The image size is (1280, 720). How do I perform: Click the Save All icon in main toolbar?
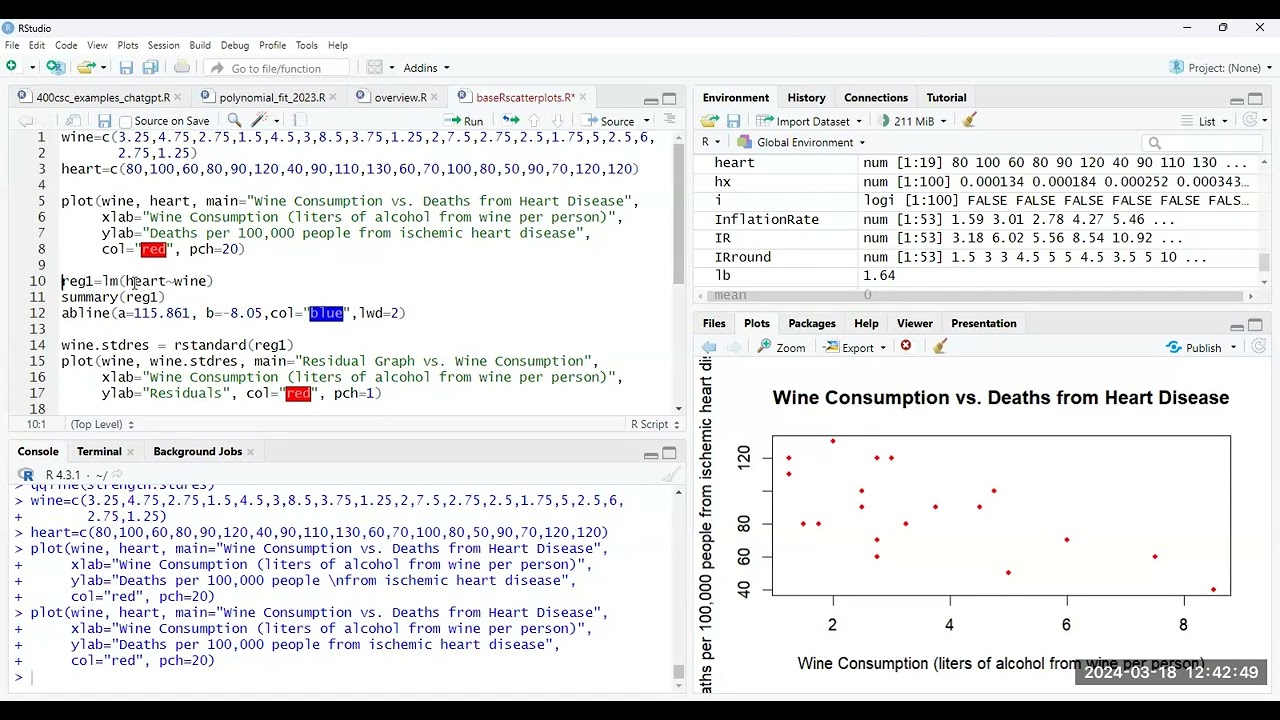coord(151,68)
